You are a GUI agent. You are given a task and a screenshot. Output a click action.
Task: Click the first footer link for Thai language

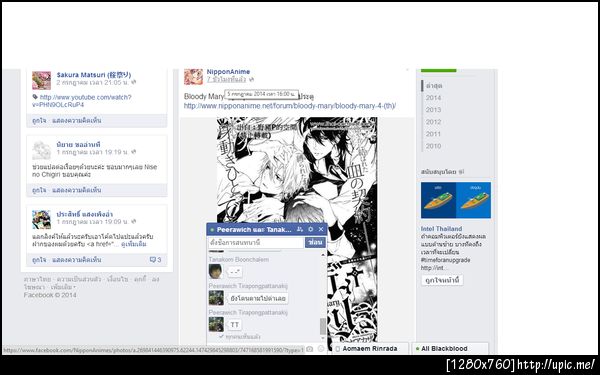tap(38, 279)
